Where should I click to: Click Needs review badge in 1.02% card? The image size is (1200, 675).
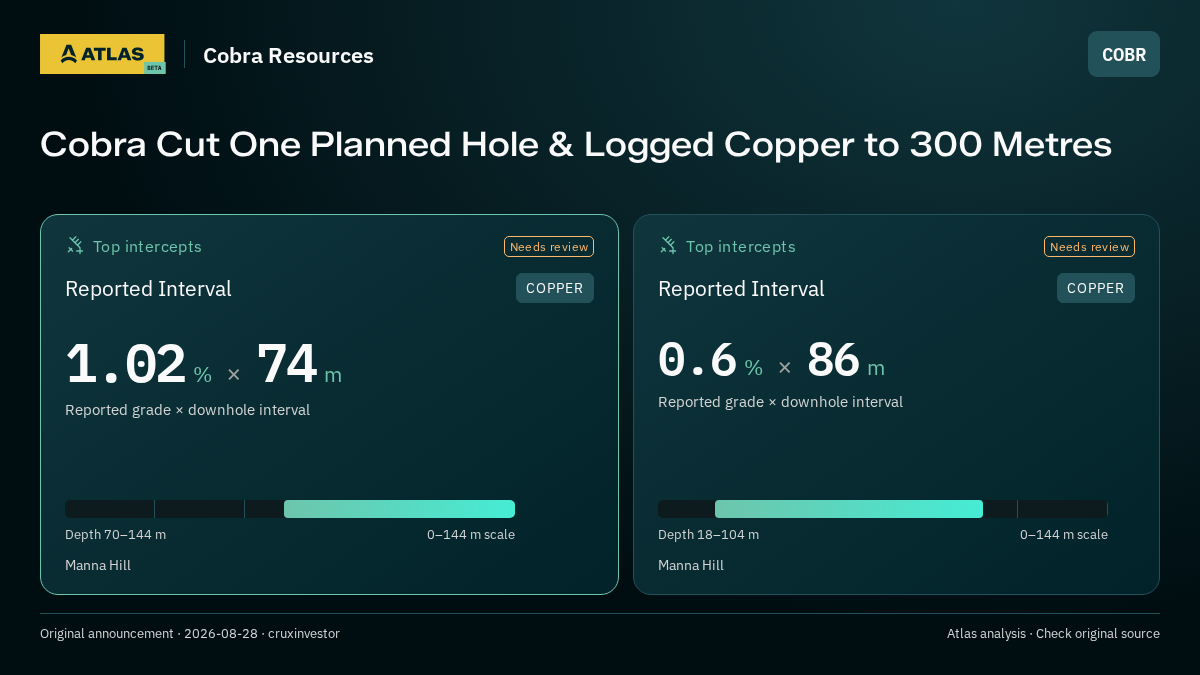click(x=549, y=247)
